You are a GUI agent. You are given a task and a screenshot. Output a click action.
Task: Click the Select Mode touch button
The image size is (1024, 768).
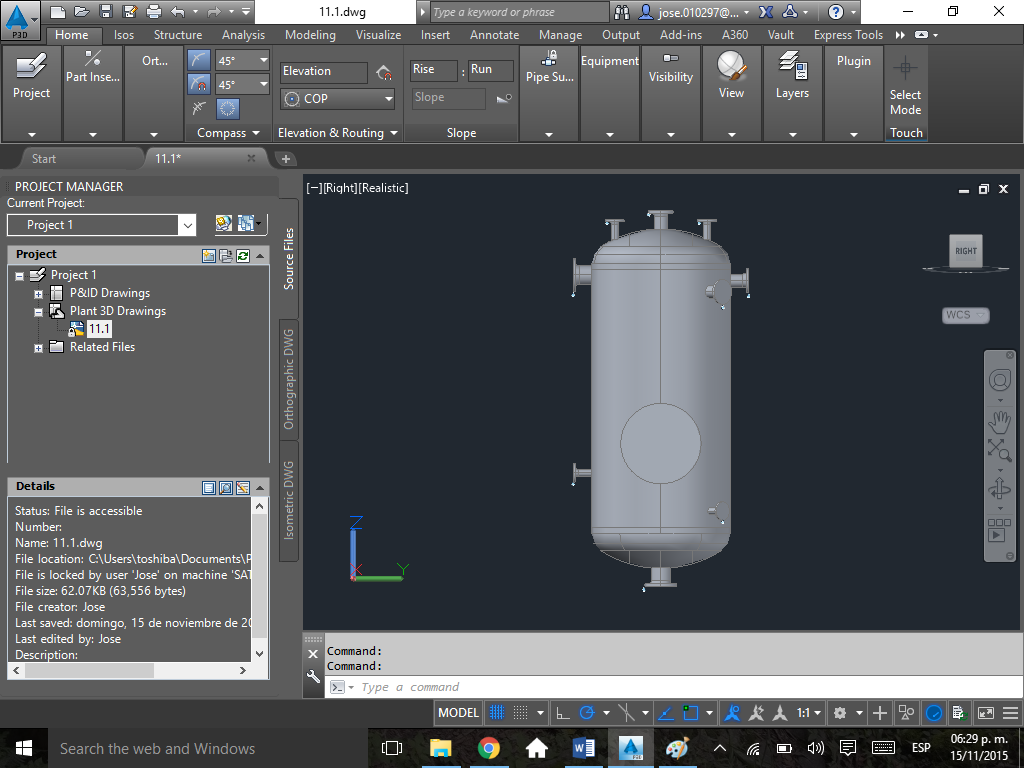906,86
